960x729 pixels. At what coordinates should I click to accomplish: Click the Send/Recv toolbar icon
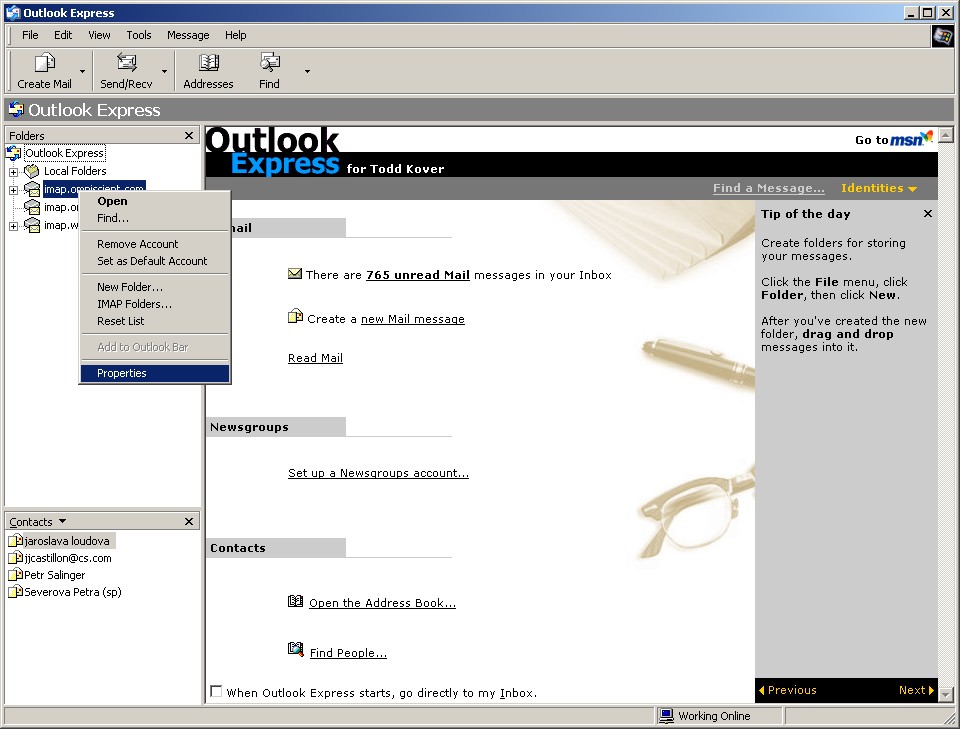coord(126,62)
